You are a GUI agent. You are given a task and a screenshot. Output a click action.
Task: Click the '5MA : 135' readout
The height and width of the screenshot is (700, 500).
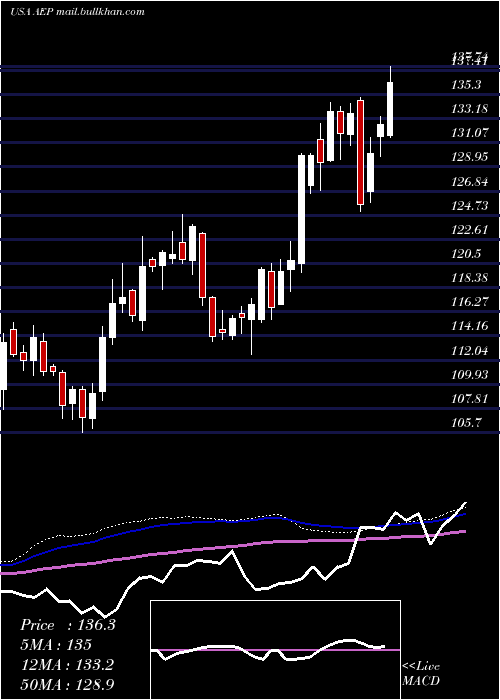point(56,645)
